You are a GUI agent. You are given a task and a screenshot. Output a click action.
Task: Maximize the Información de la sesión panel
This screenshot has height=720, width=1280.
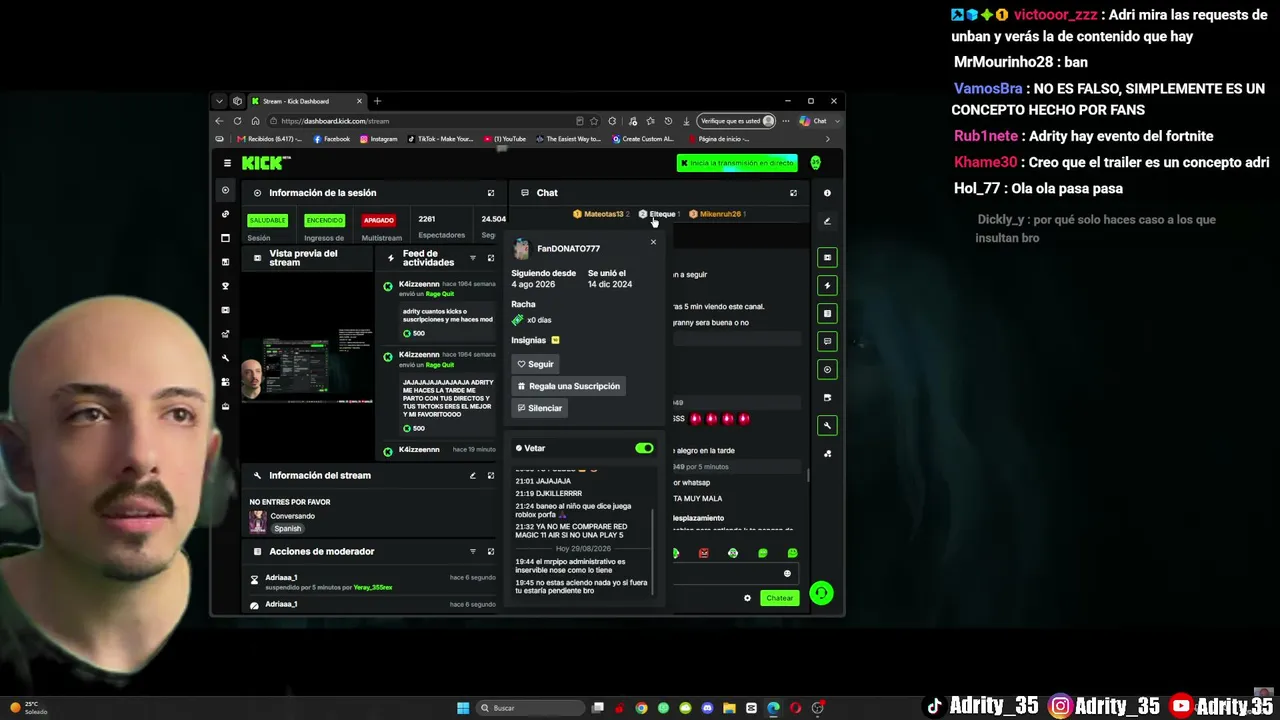click(x=491, y=193)
